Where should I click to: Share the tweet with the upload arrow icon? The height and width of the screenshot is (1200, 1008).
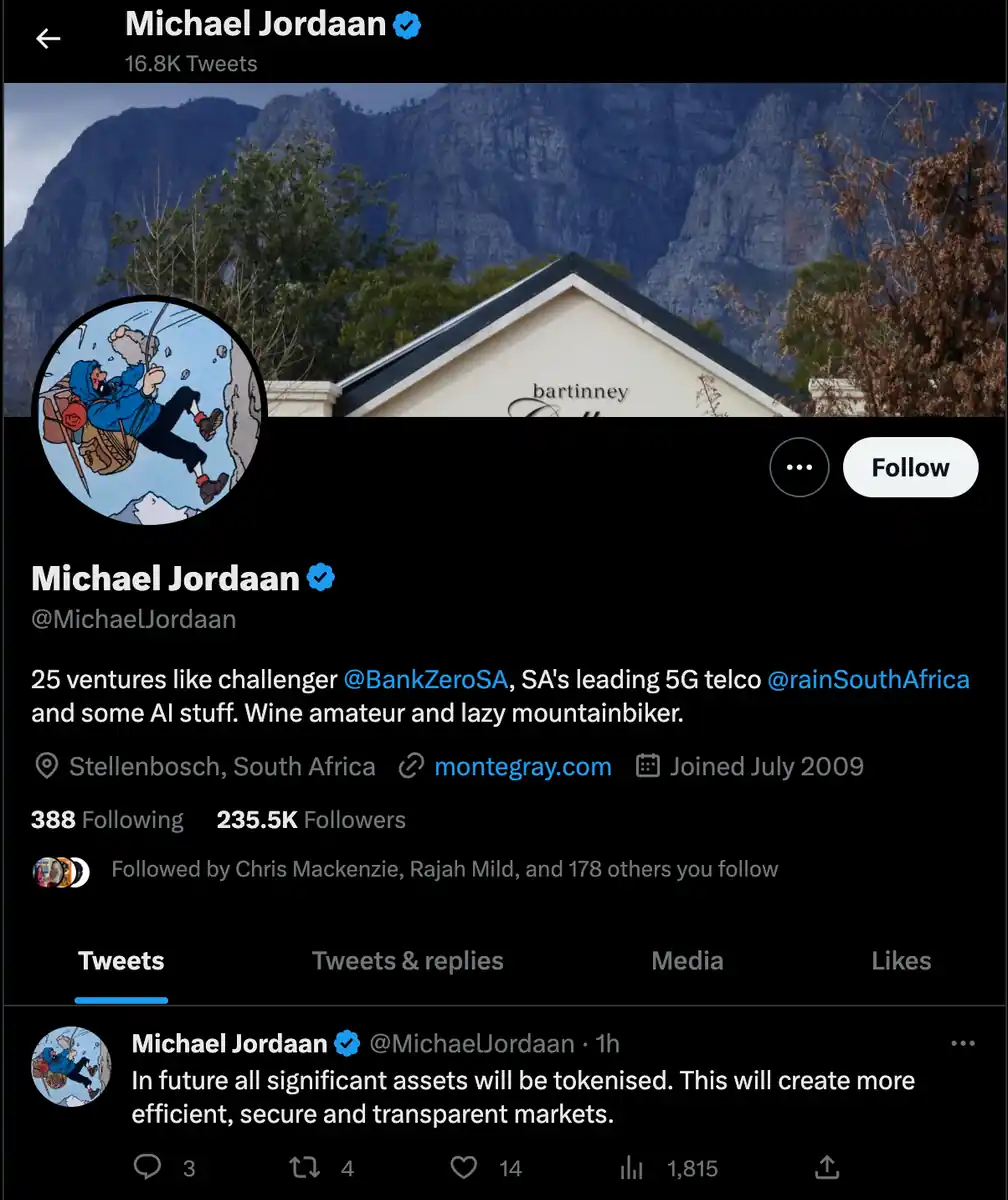827,1167
